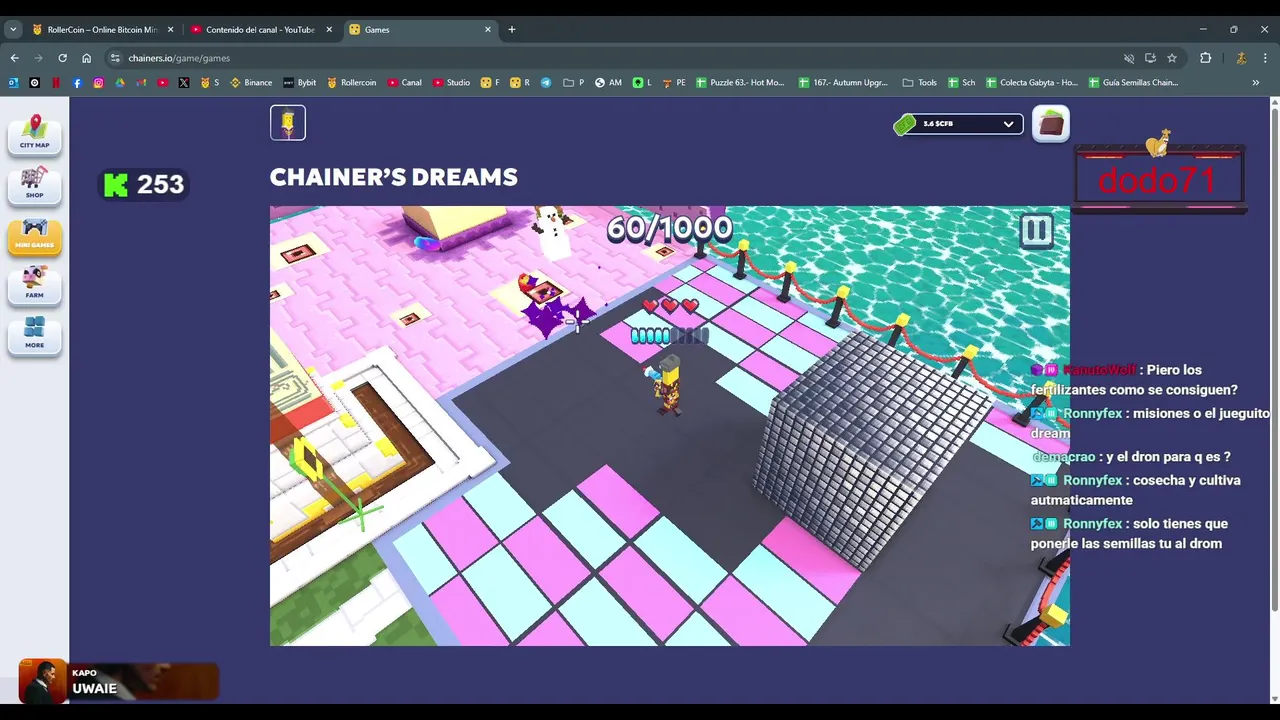Image resolution: width=1280 pixels, height=720 pixels.
Task: Expand the tab search dropdown arrow
Action: coord(13,30)
